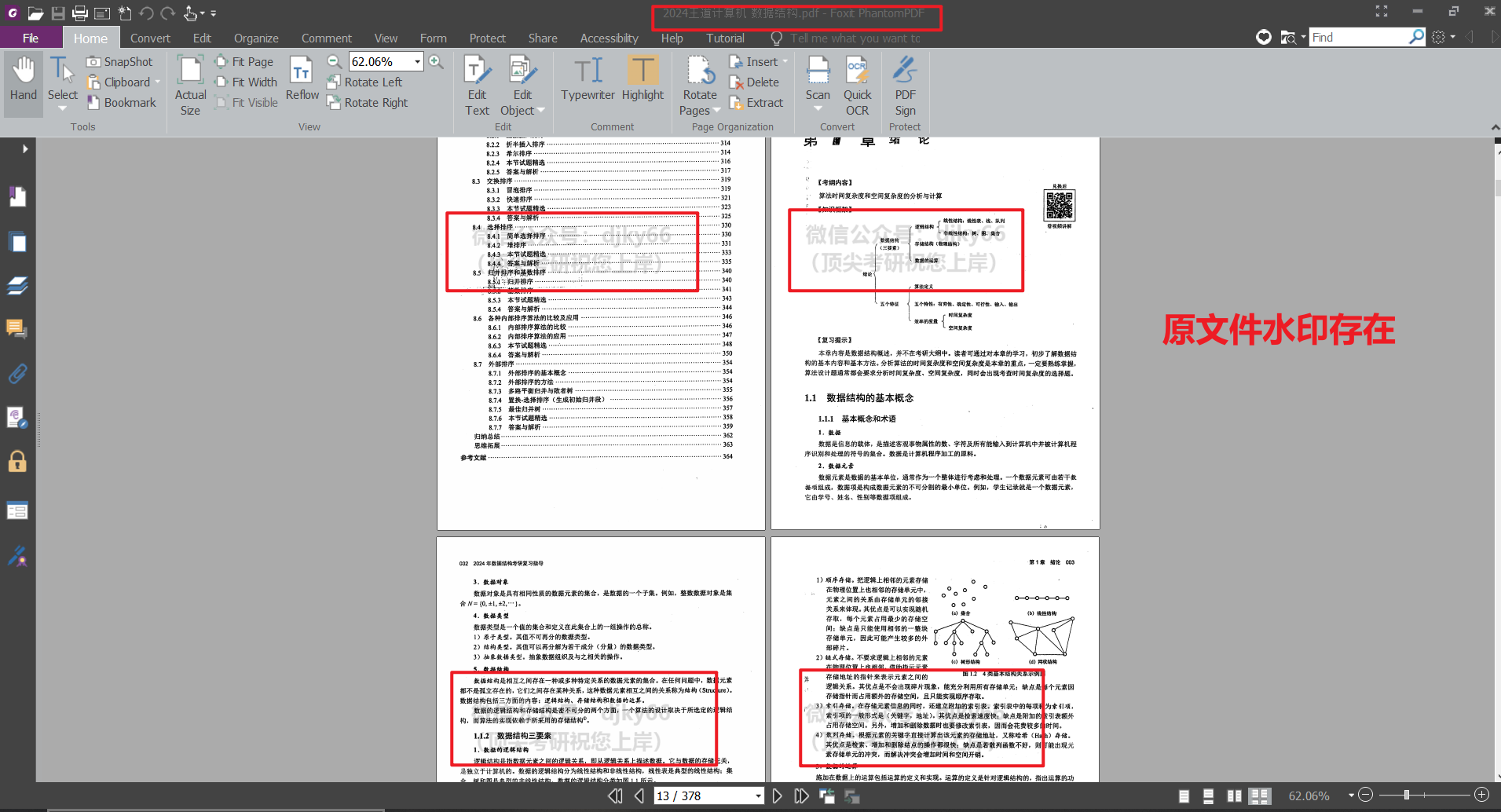The width and height of the screenshot is (1501, 812).
Task: Open the attachments paperclip panel
Action: click(x=17, y=374)
